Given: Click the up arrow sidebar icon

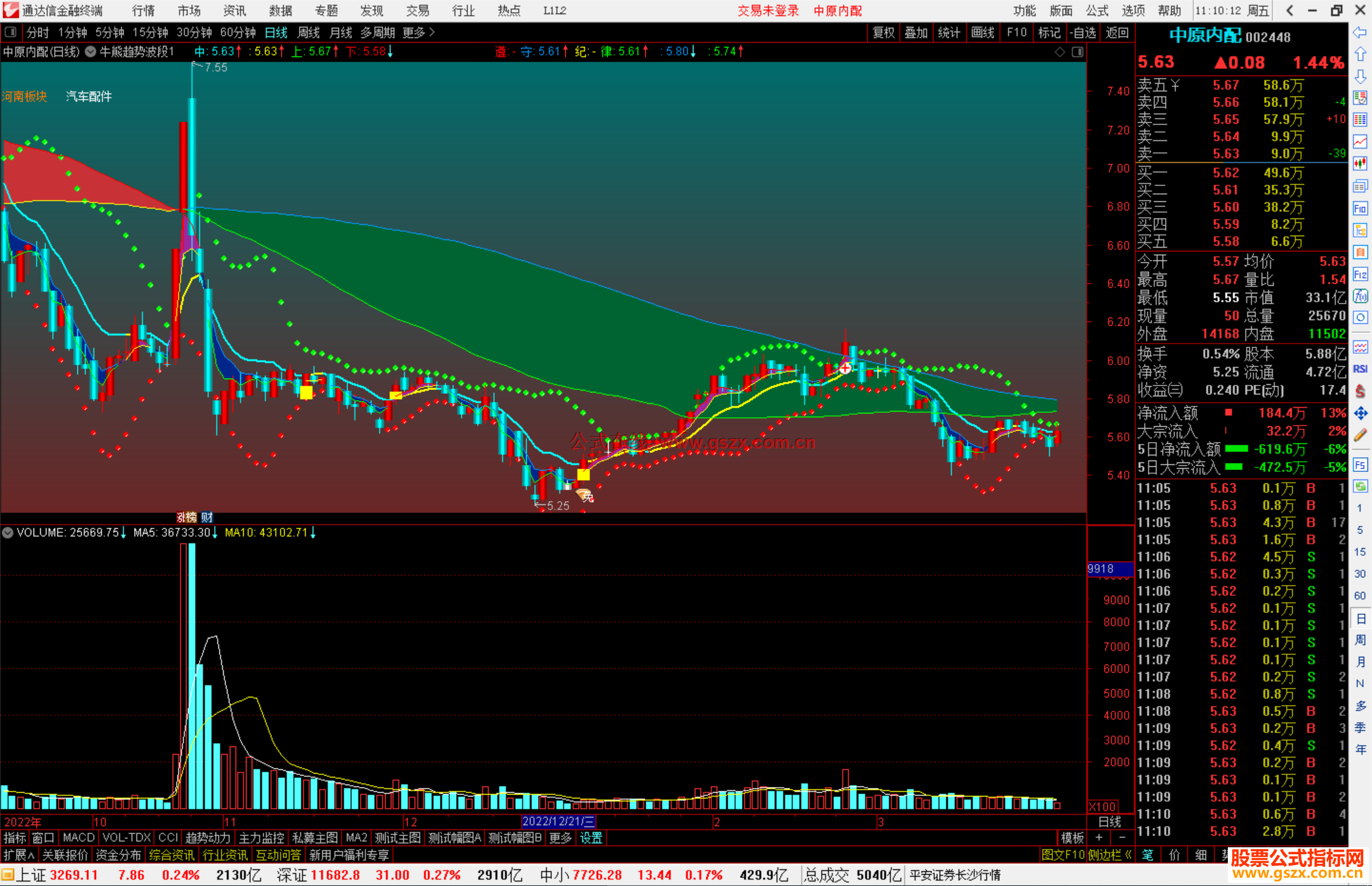Looking at the screenshot, I should [1360, 55].
